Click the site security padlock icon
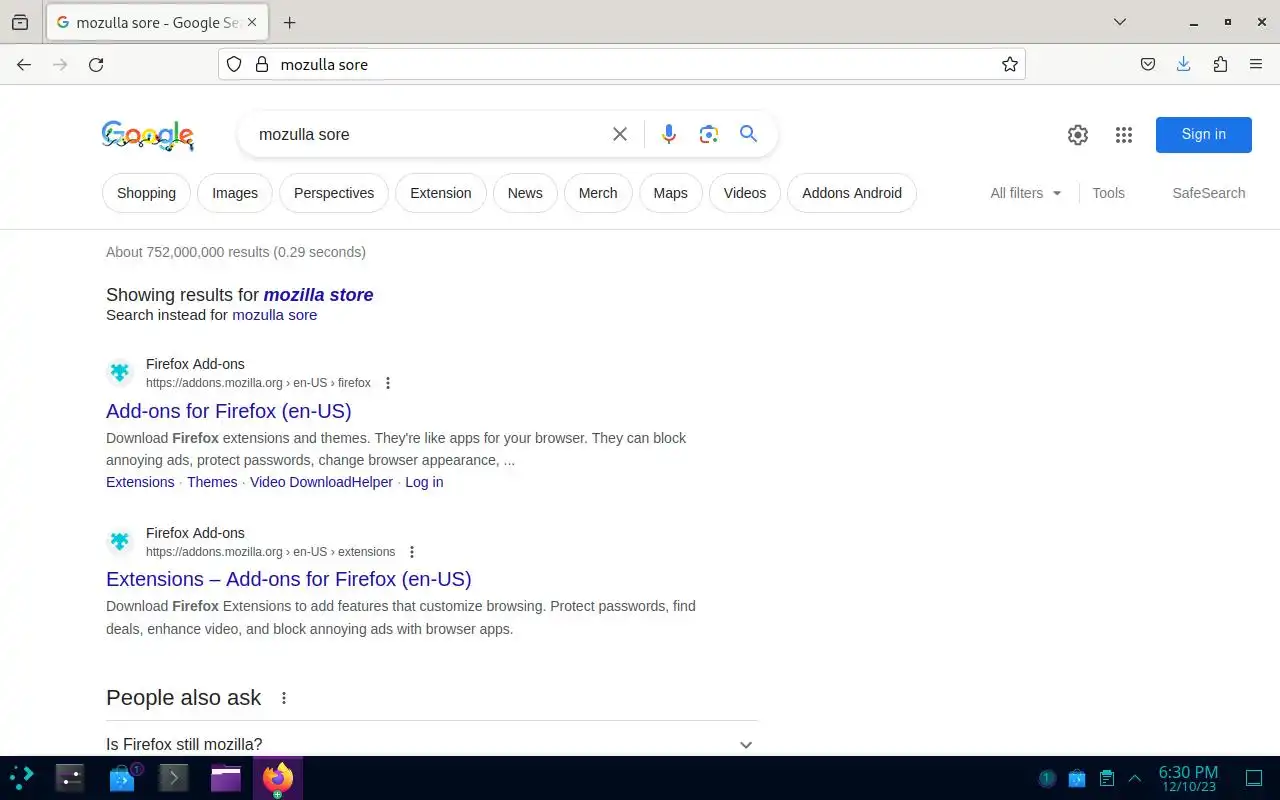The width and height of the screenshot is (1280, 800). point(262,64)
